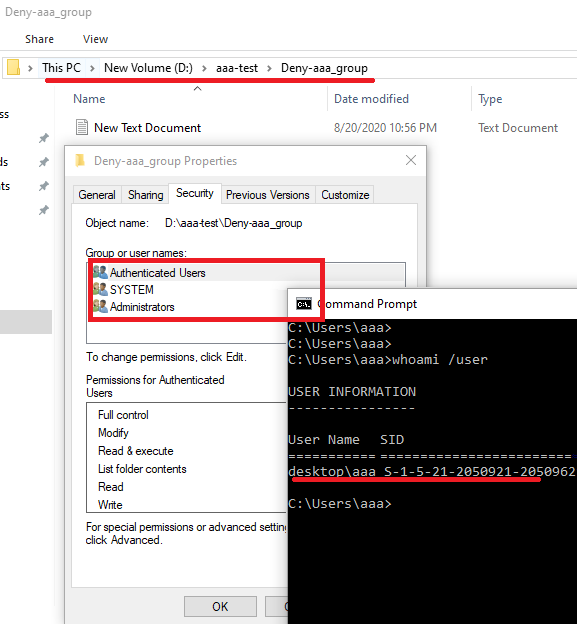Screen dimensions: 577x624
Task: Click the second pin icon in navigation pane
Action: pos(43,162)
